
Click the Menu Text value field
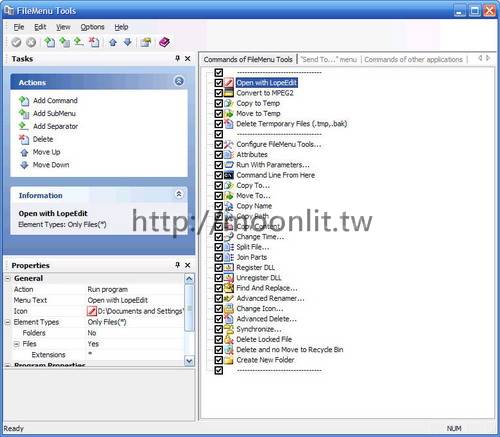pyautogui.click(x=135, y=300)
